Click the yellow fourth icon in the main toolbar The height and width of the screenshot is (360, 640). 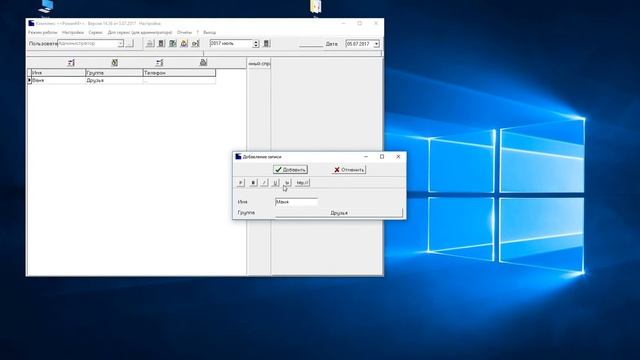184,43
